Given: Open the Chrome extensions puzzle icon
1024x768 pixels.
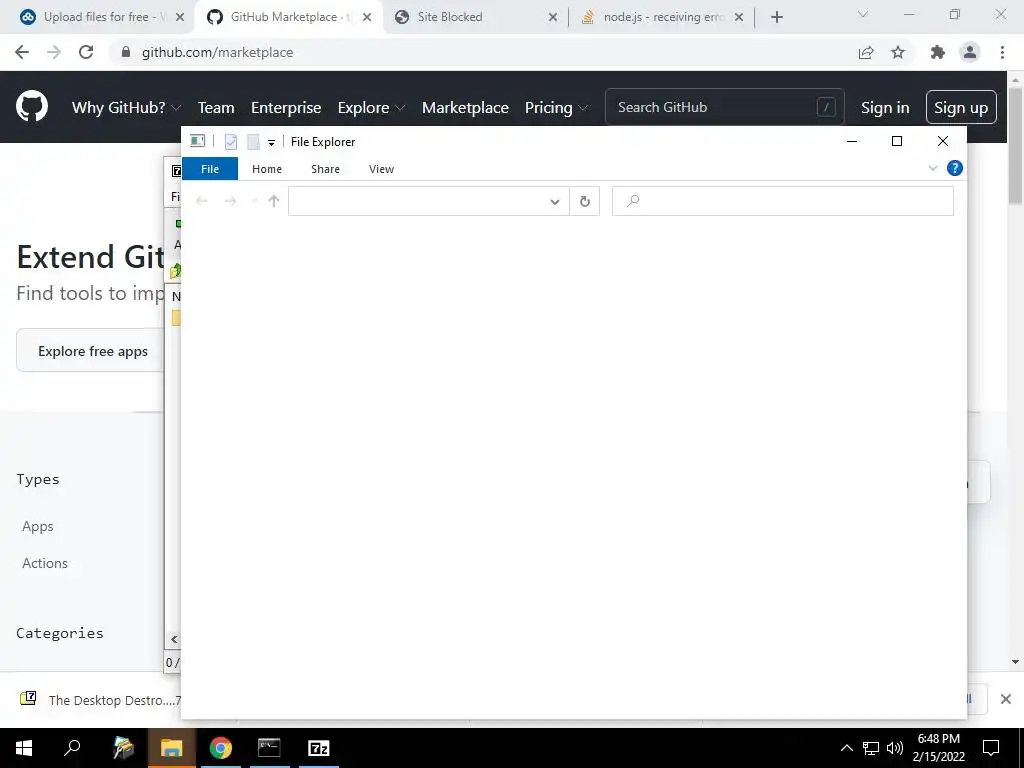Looking at the screenshot, I should (938, 52).
